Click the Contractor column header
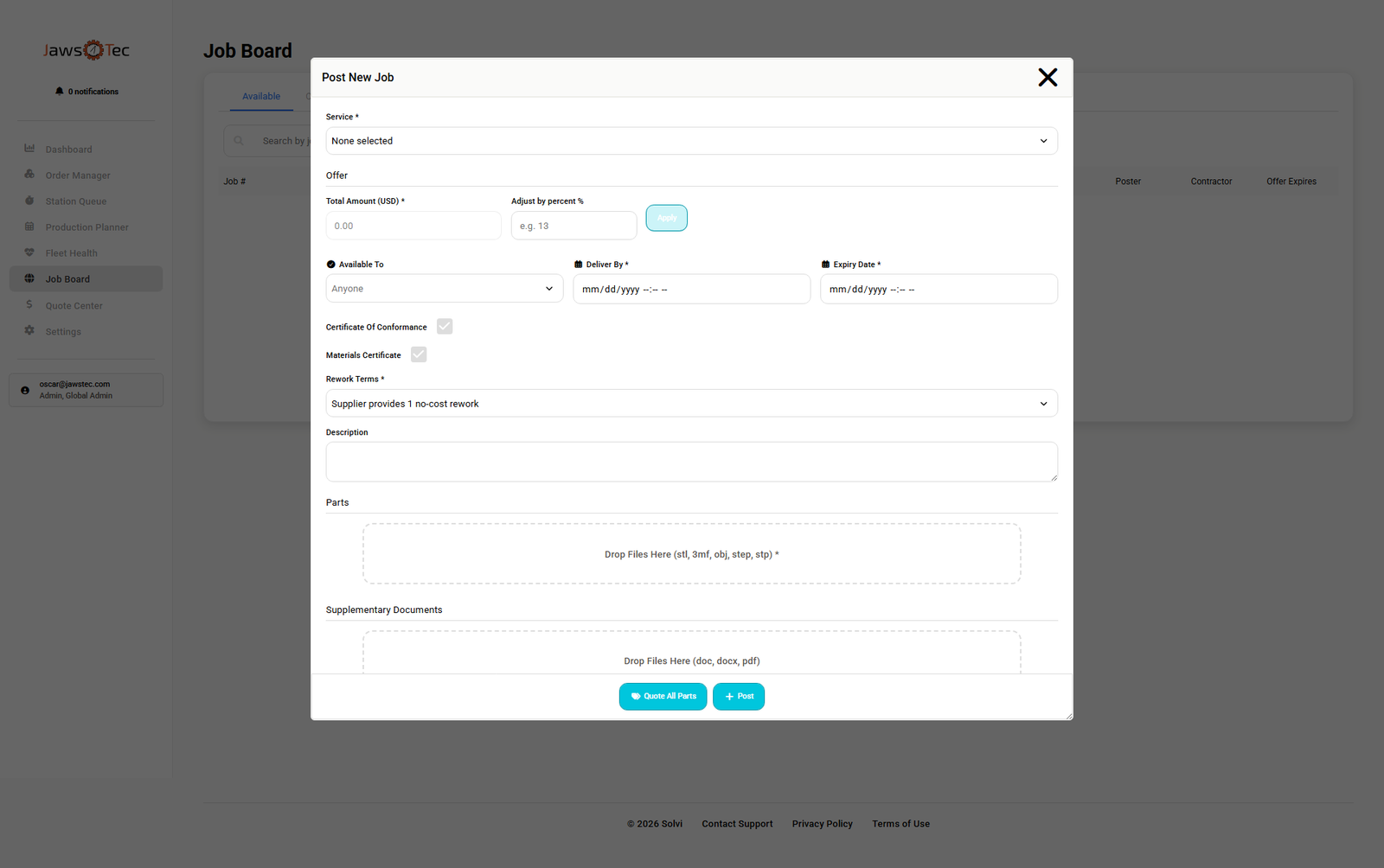Screen dimensions: 1384x868 [1211, 182]
